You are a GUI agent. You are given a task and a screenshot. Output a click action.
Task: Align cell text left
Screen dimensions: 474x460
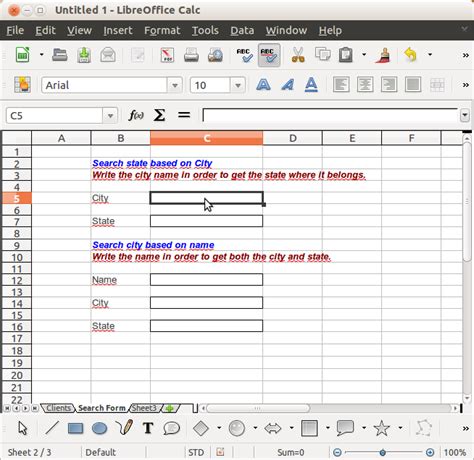point(341,85)
